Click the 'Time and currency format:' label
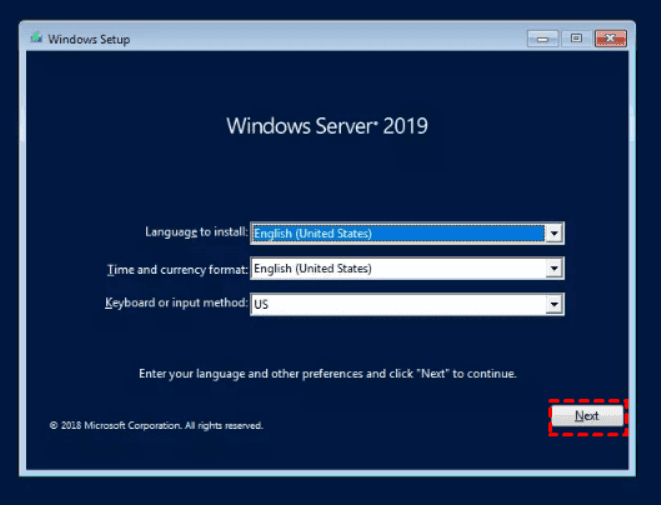This screenshot has height=505, width=661. [177, 269]
